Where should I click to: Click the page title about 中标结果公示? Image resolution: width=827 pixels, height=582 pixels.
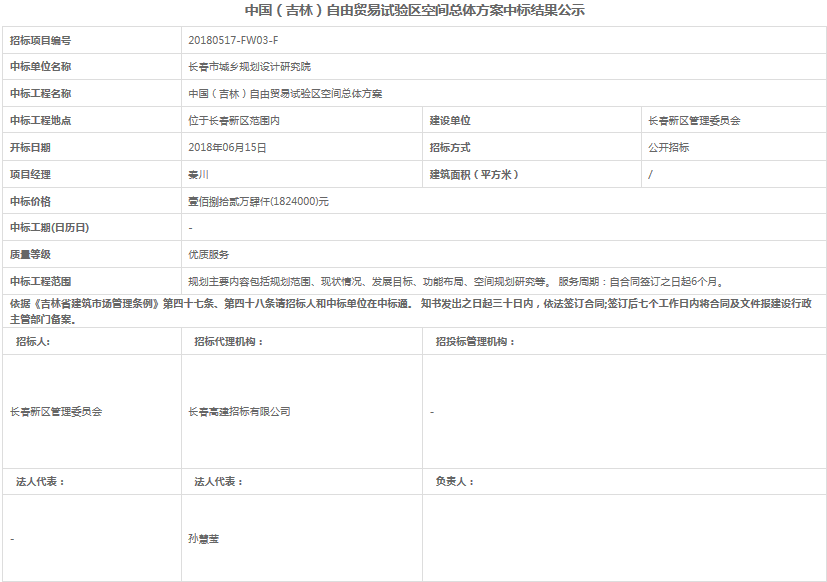[x=414, y=11]
